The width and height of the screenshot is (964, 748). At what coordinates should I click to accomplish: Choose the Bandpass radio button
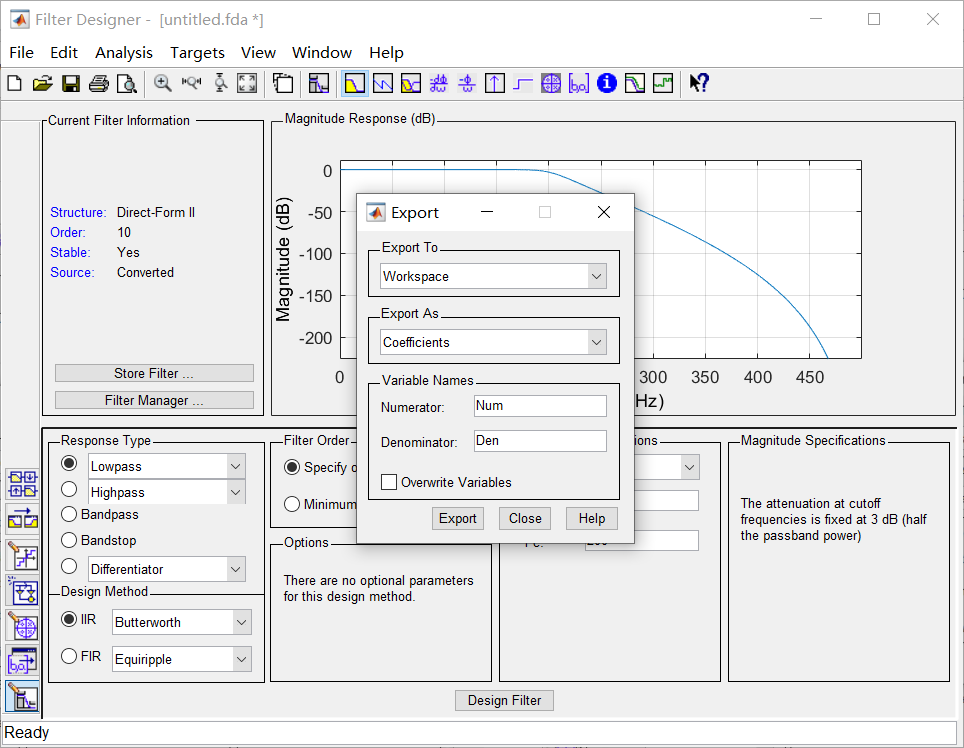(69, 514)
